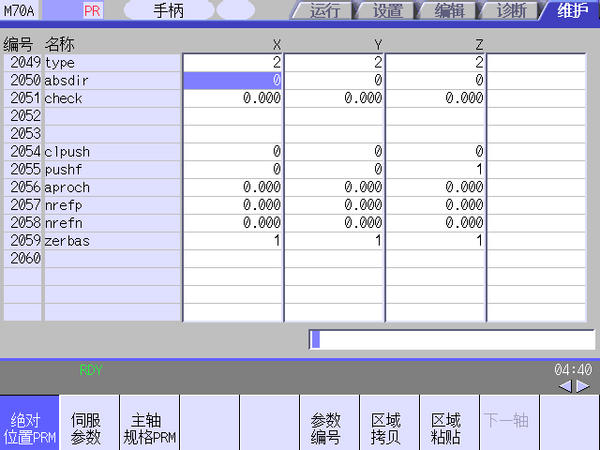This screenshot has height=450, width=600.
Task: Click the right arrow menu pager
Action: tap(582, 385)
